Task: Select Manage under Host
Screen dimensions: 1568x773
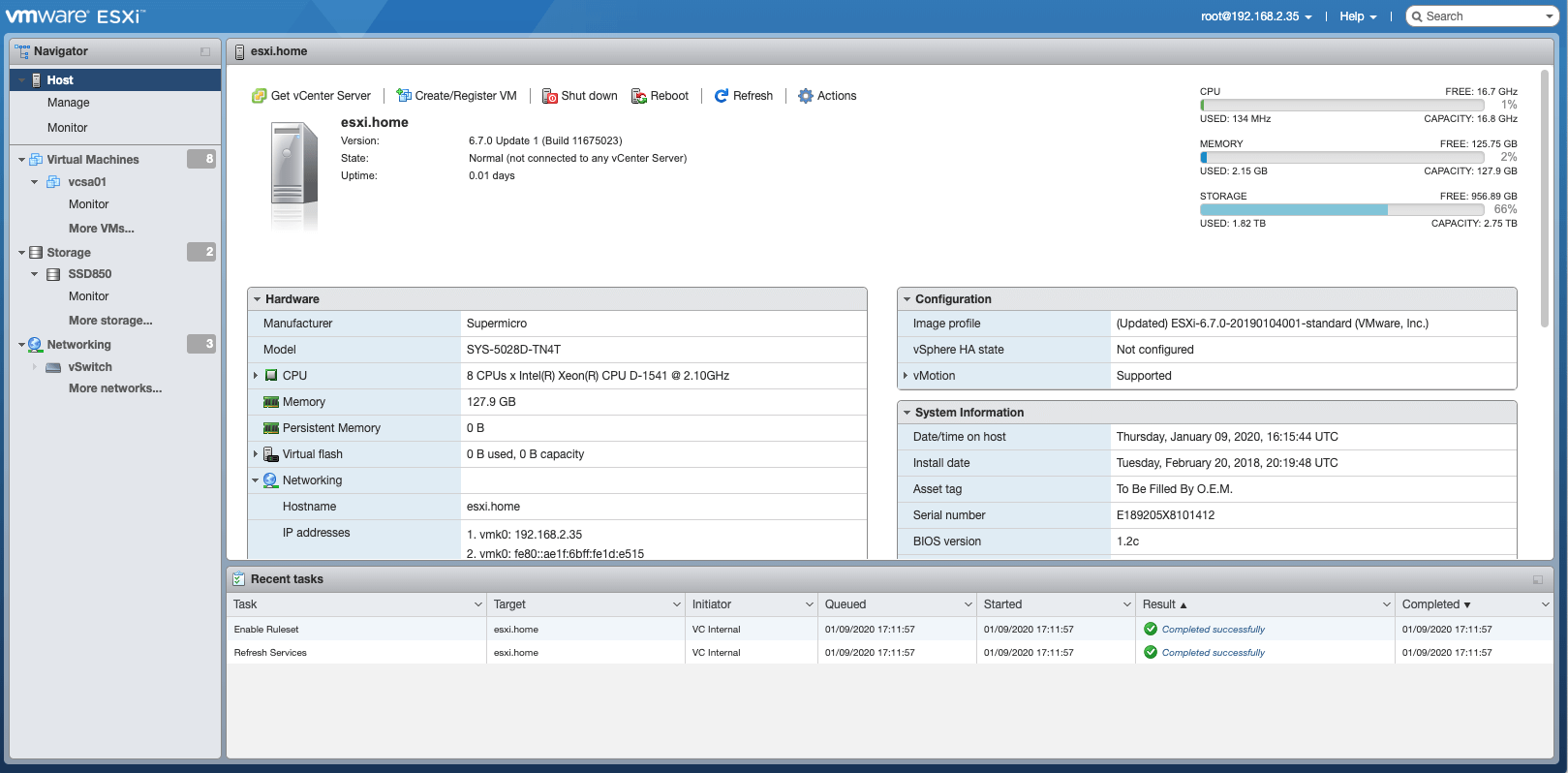Action: point(69,103)
